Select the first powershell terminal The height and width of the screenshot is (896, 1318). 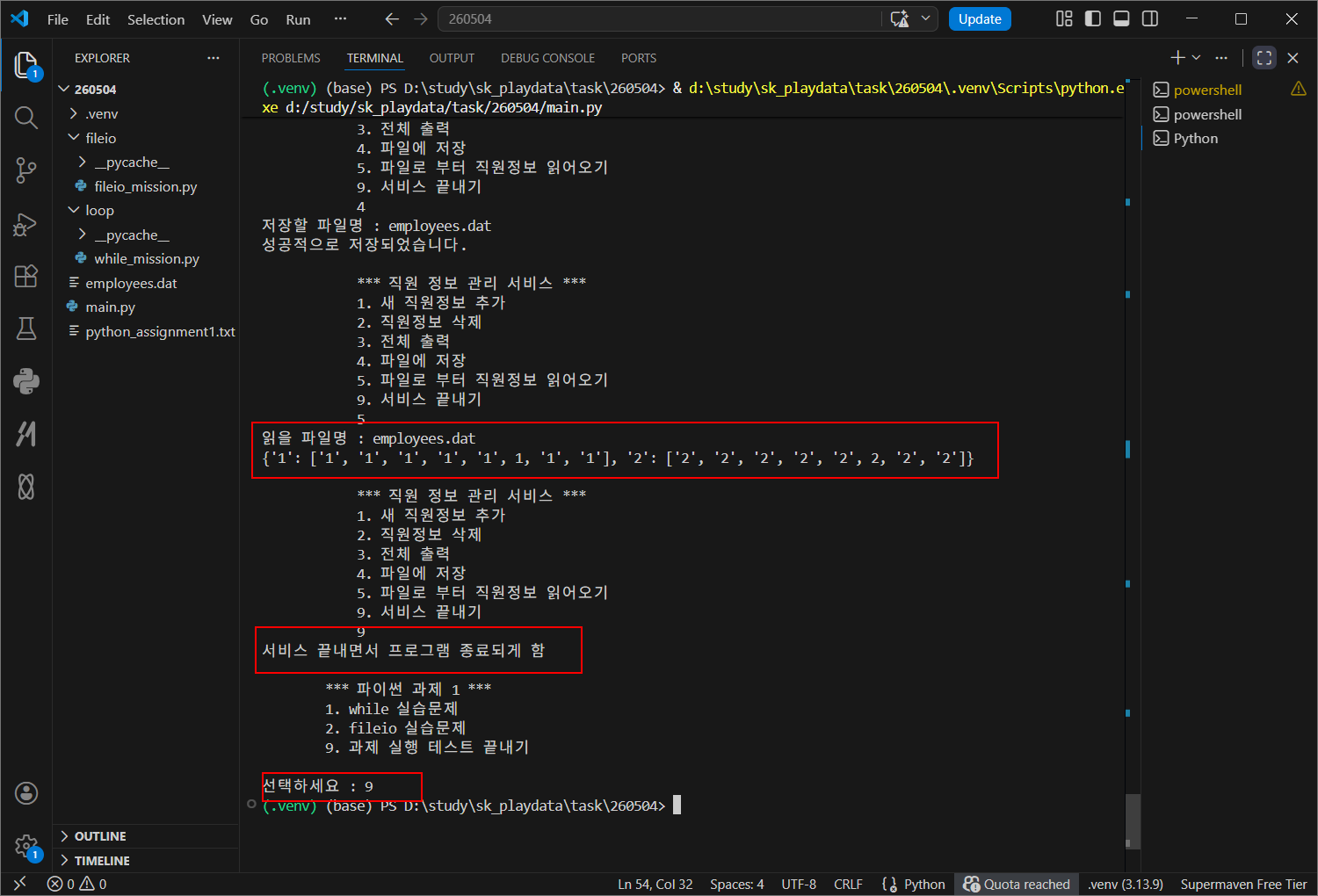click(1208, 90)
